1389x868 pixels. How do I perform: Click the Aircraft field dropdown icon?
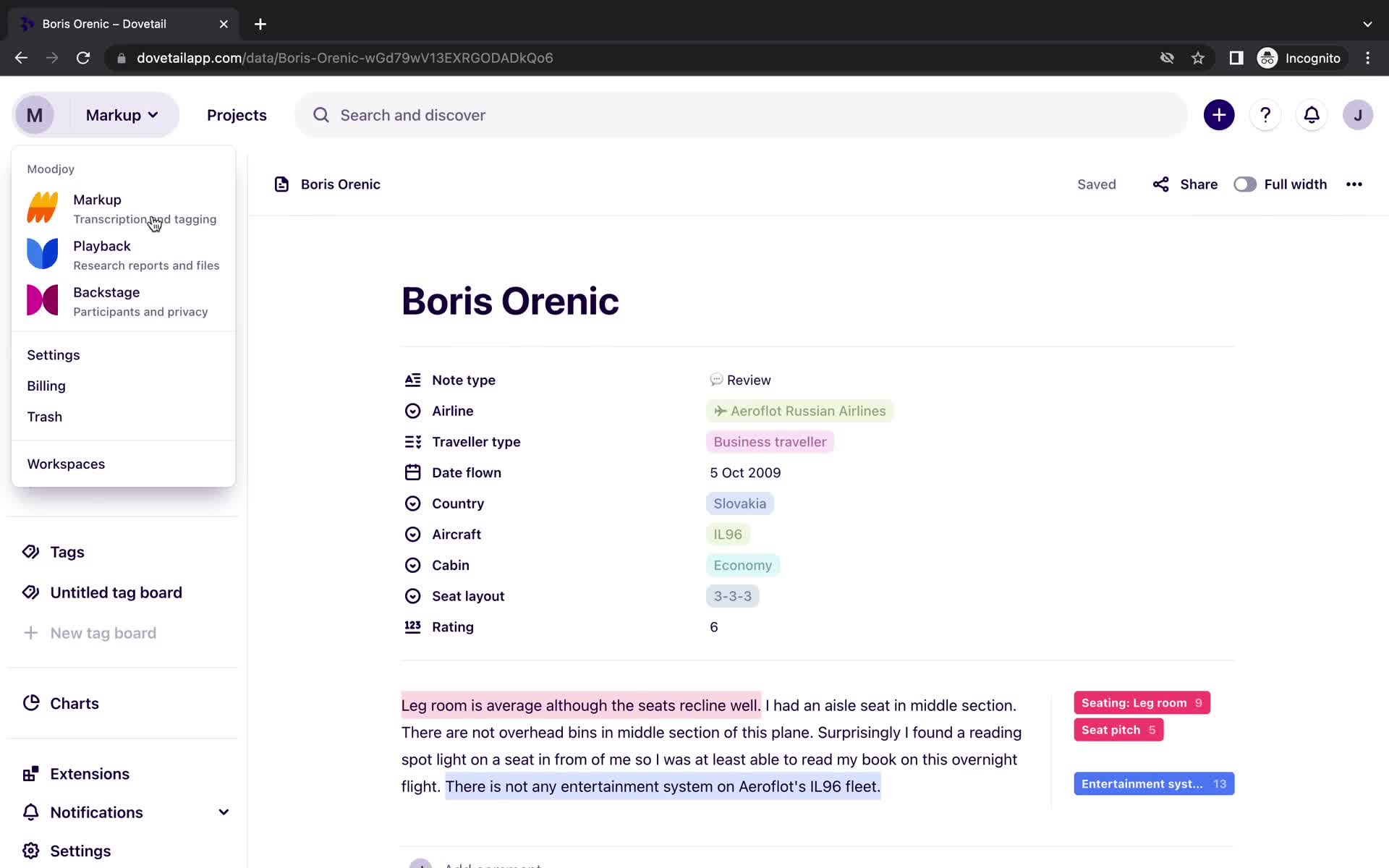pyautogui.click(x=412, y=534)
